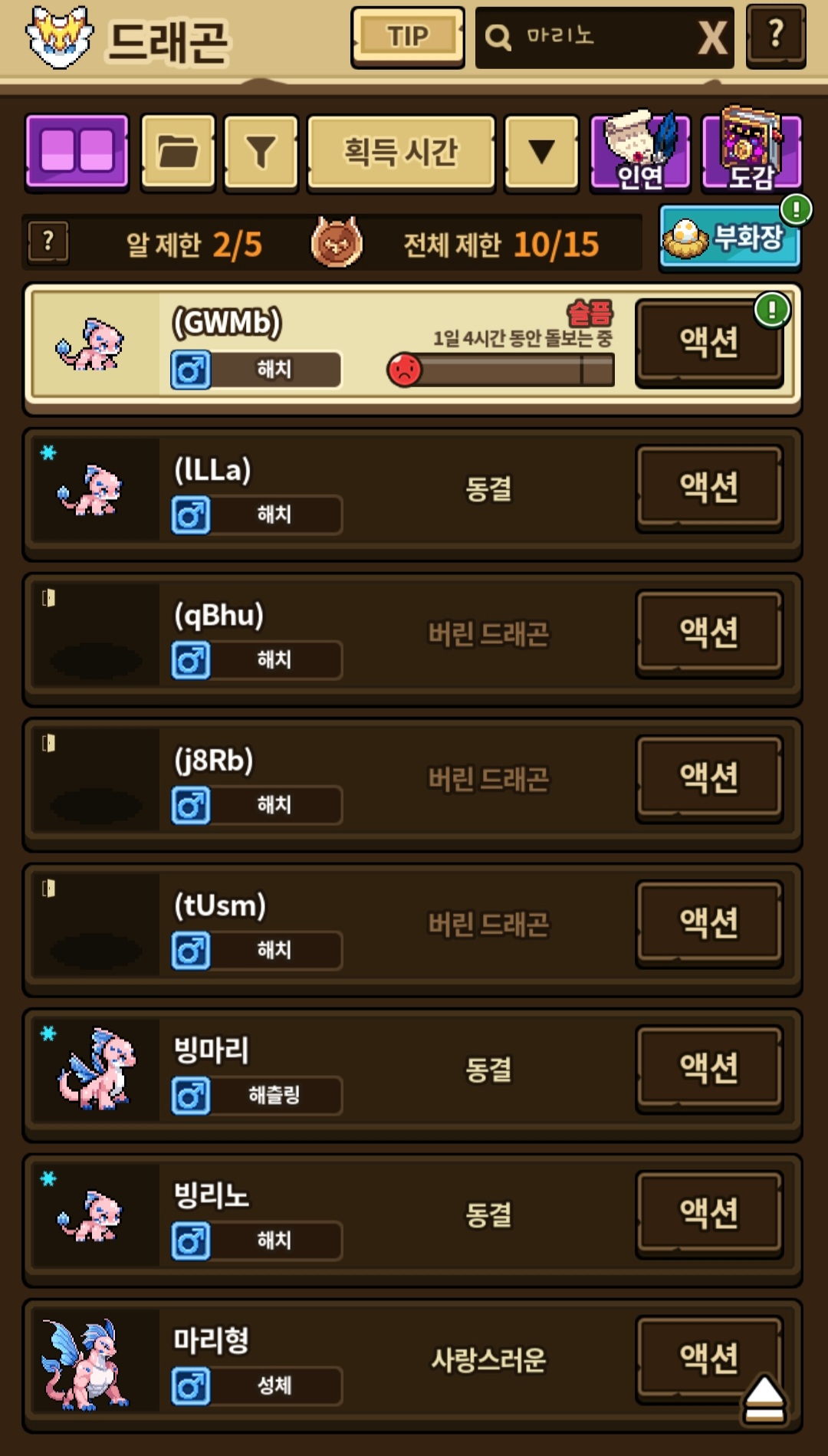The height and width of the screenshot is (1456, 828).
Task: Open the 인연 scroll icon
Action: (640, 151)
